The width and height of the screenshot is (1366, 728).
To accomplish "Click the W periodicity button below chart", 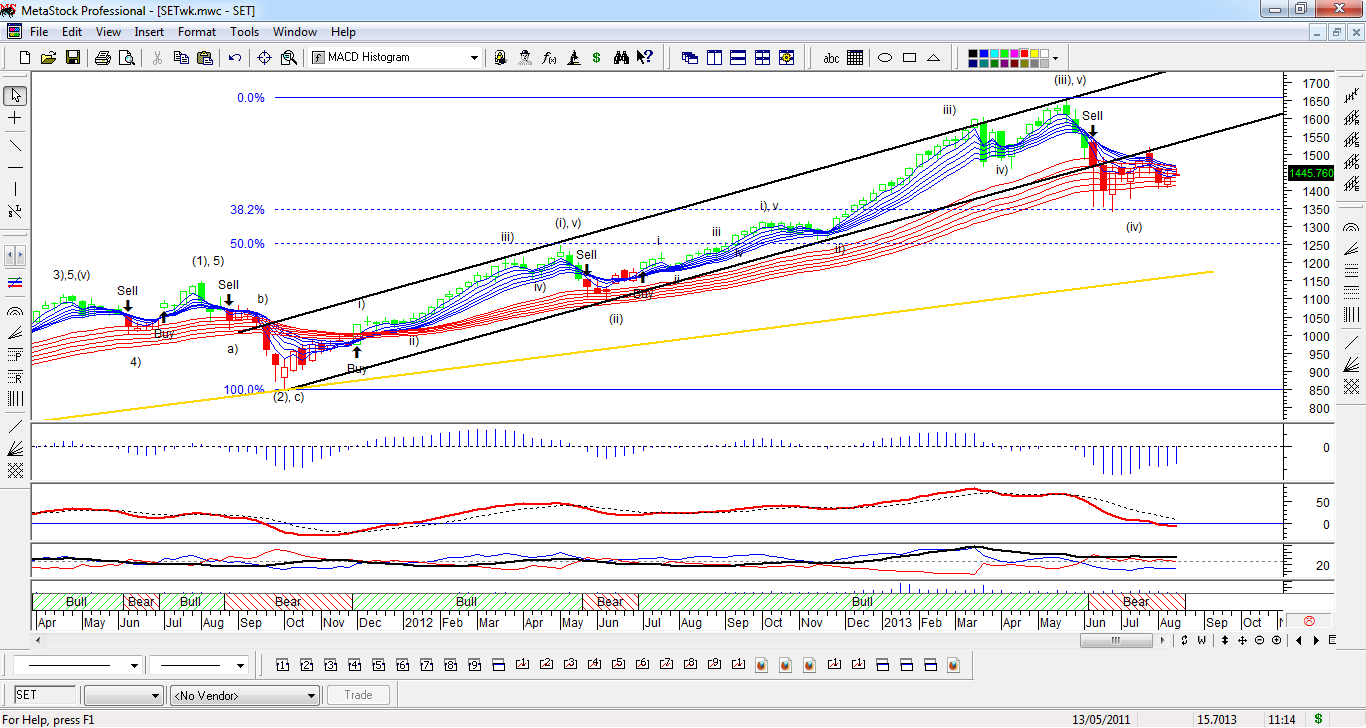I will click(x=1200, y=640).
